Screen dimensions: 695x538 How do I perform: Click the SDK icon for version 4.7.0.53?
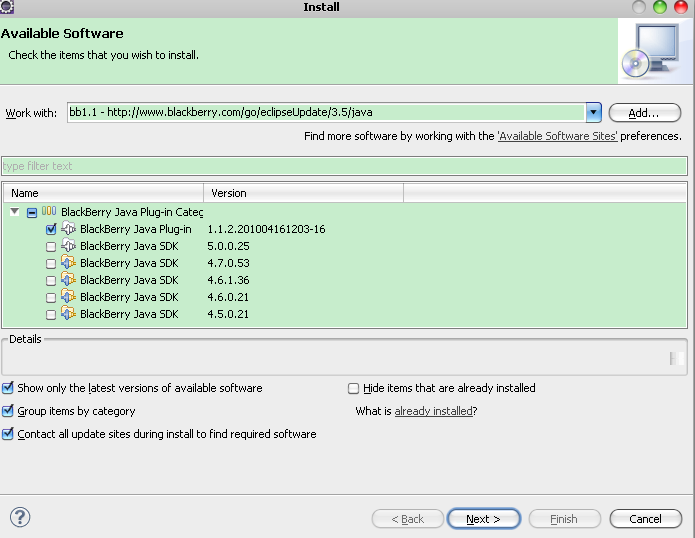(x=68, y=262)
